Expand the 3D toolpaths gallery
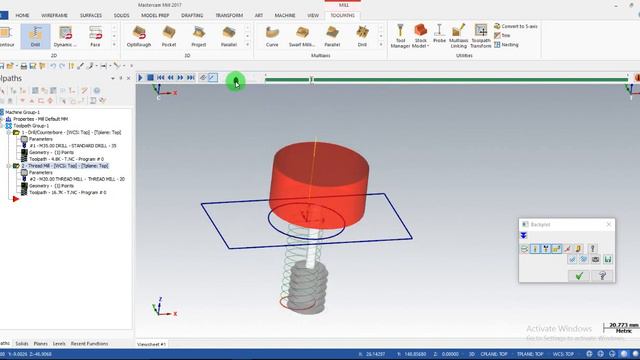The width and height of the screenshot is (640, 360). 247,45
